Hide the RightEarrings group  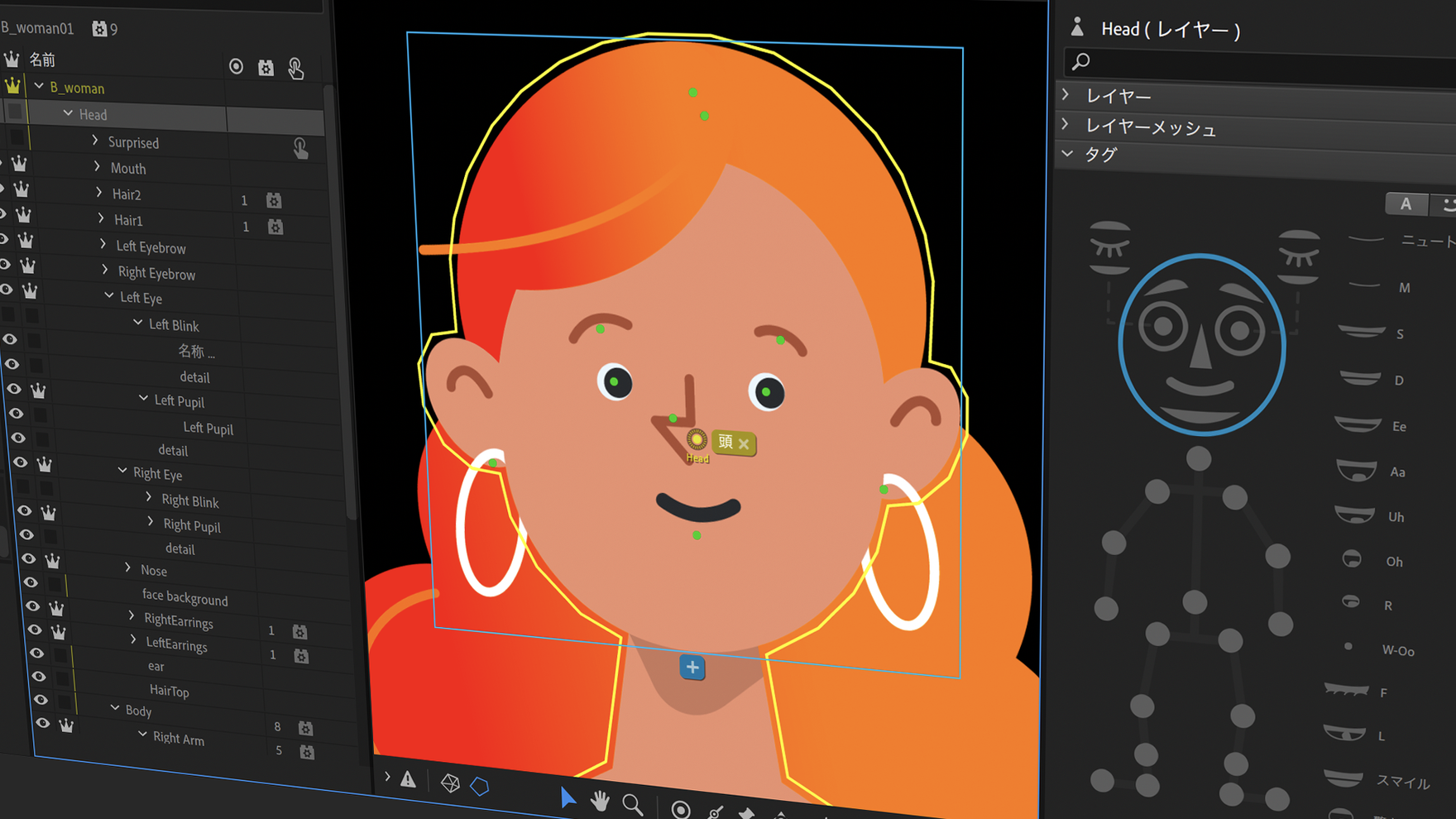33,606
